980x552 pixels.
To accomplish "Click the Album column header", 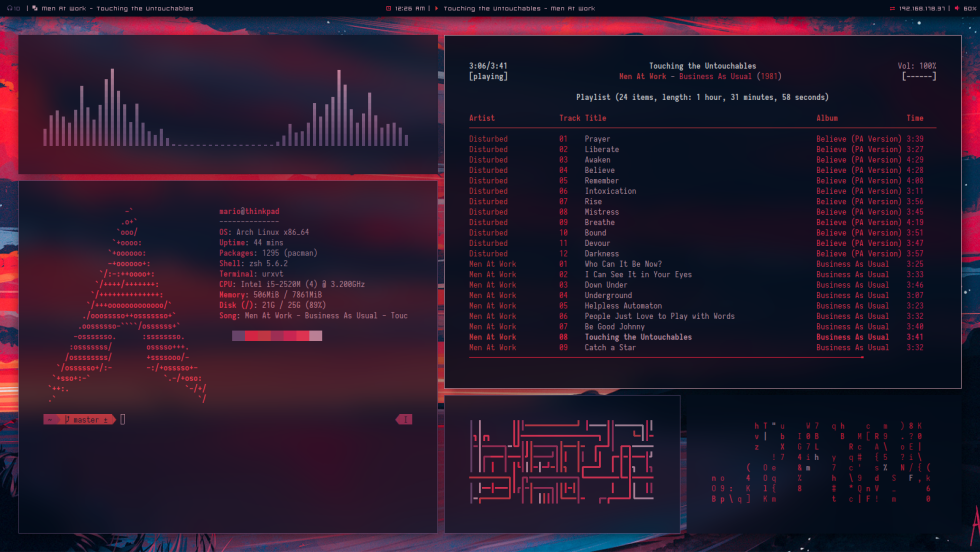I will pos(827,118).
